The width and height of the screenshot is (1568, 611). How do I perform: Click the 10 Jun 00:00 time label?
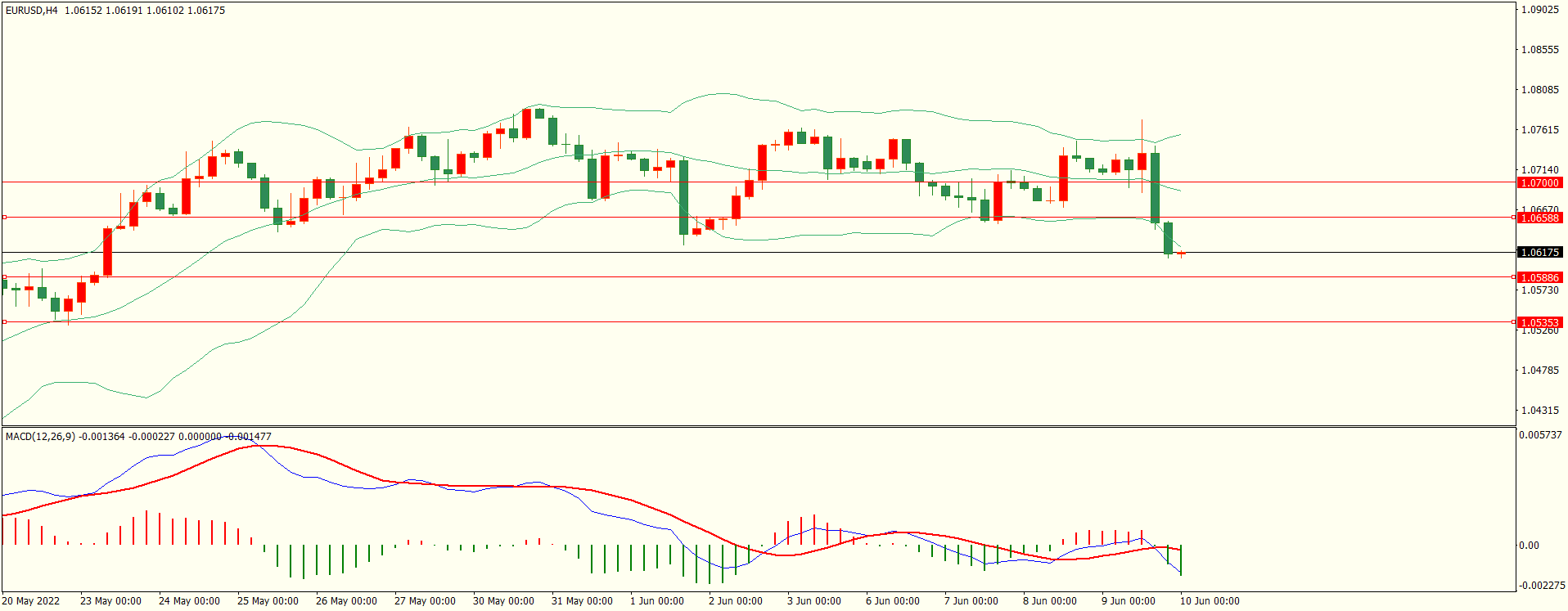click(1210, 601)
